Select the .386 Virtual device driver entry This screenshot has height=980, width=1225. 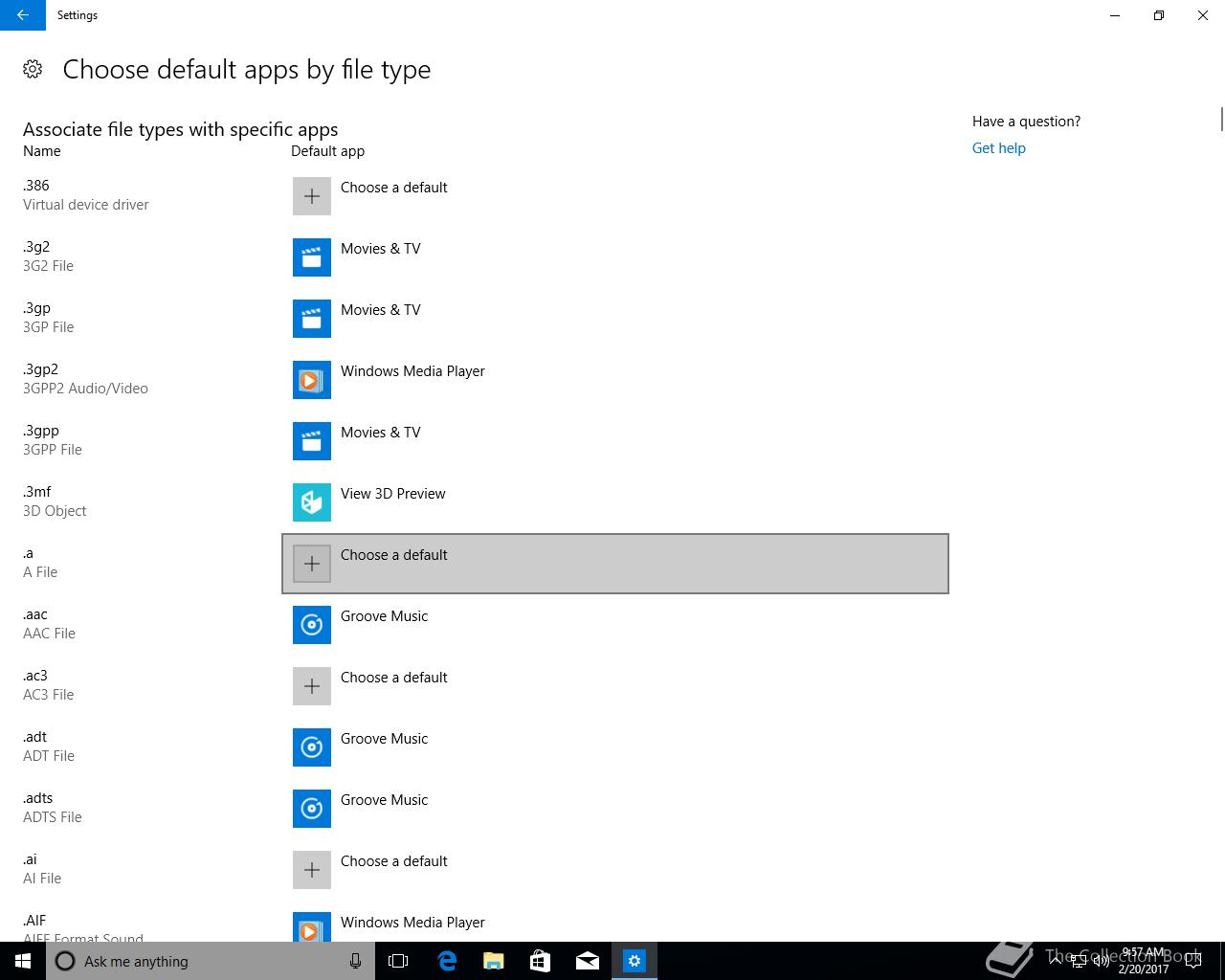coord(86,195)
